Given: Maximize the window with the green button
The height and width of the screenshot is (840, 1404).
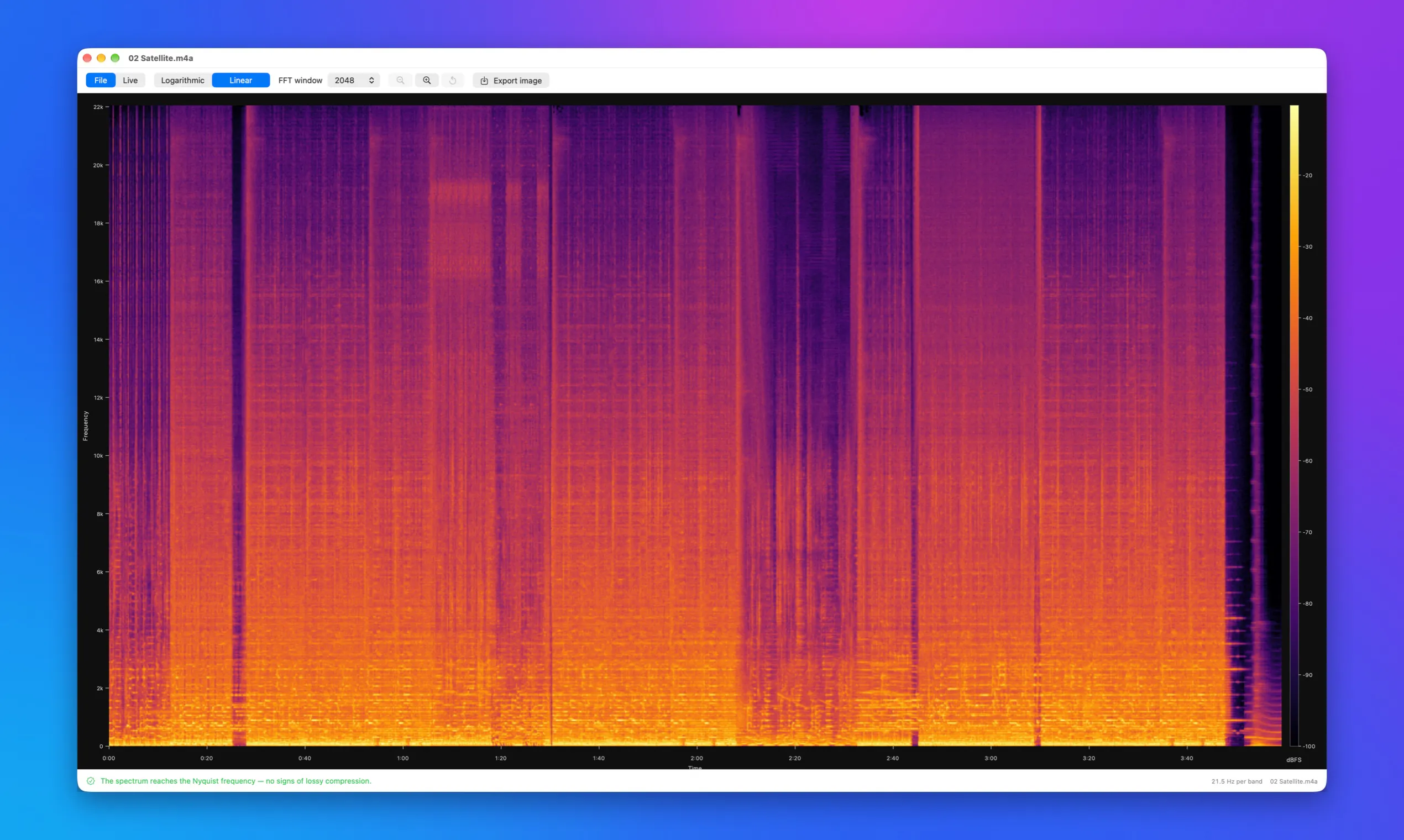Looking at the screenshot, I should click(115, 57).
